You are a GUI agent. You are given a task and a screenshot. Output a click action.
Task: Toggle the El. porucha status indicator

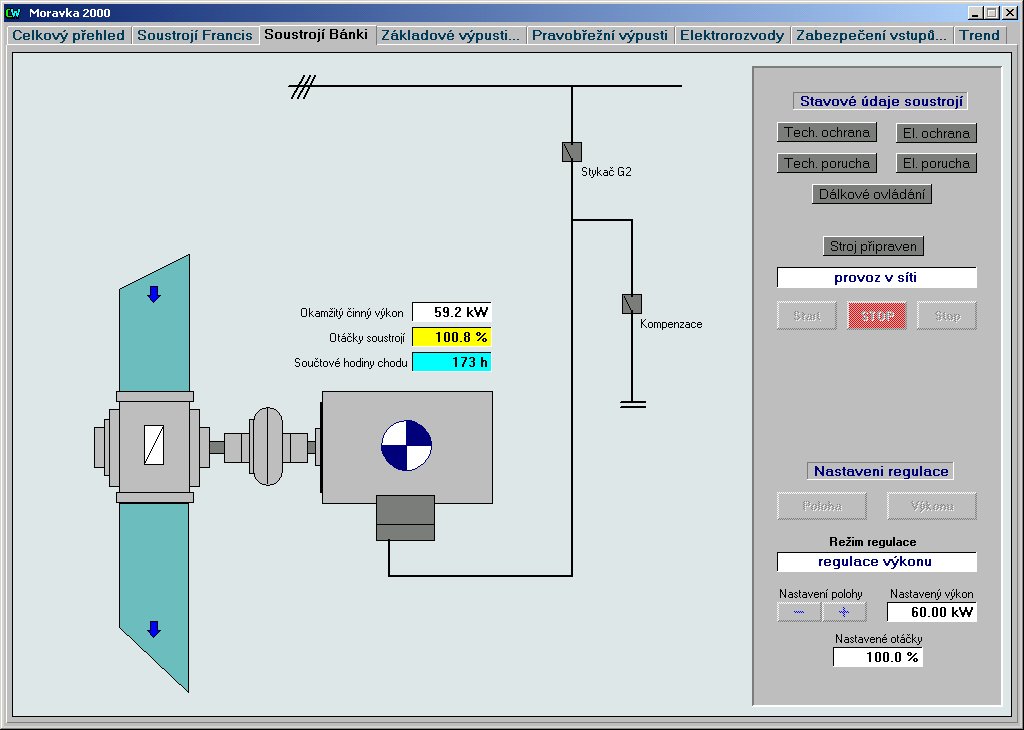pos(935,163)
